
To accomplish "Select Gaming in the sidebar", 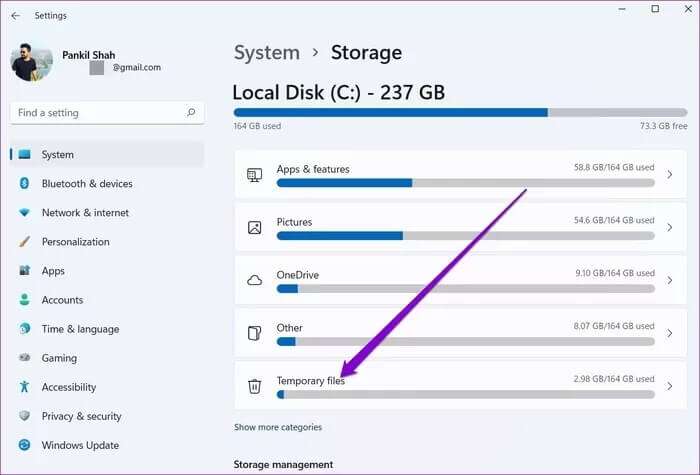I will tap(59, 358).
